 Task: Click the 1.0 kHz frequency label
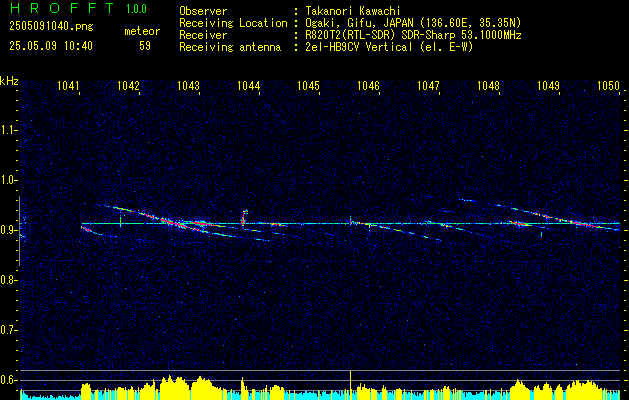(8, 180)
